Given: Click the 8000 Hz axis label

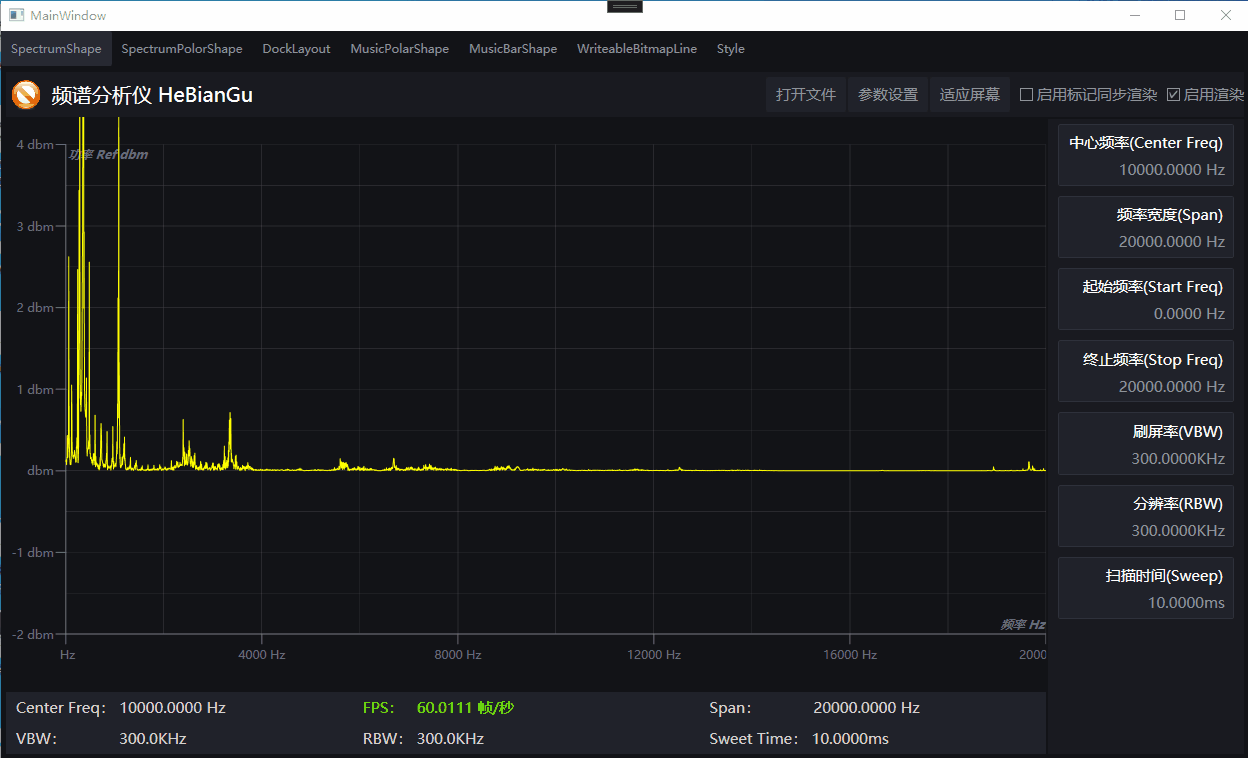Looking at the screenshot, I should (458, 655).
